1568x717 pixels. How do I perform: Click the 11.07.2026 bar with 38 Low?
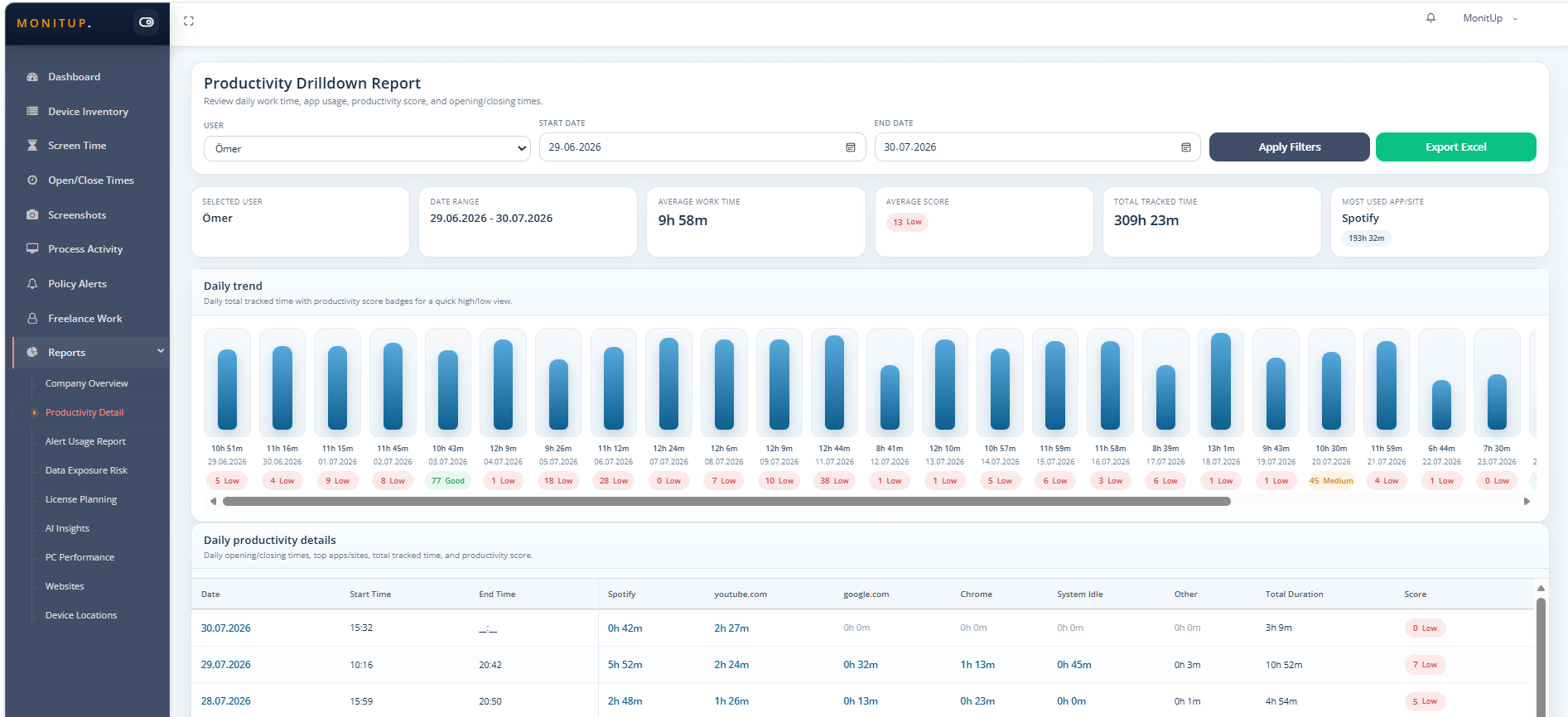tap(834, 382)
